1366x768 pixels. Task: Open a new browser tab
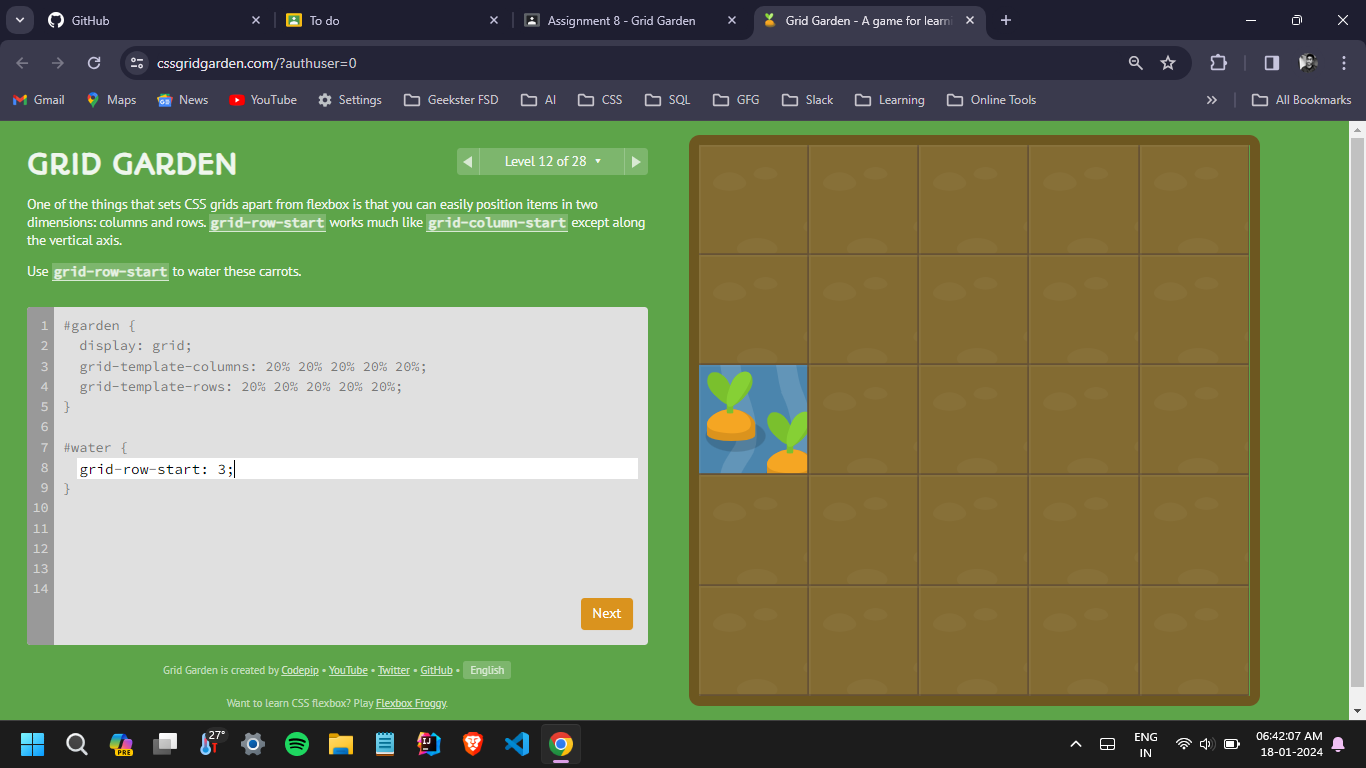pos(1006,20)
